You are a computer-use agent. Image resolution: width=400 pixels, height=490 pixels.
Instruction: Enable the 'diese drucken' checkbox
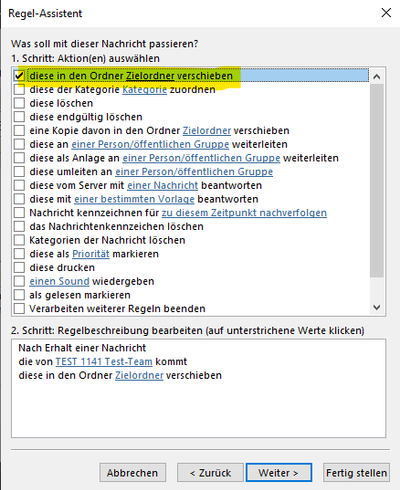(19, 267)
